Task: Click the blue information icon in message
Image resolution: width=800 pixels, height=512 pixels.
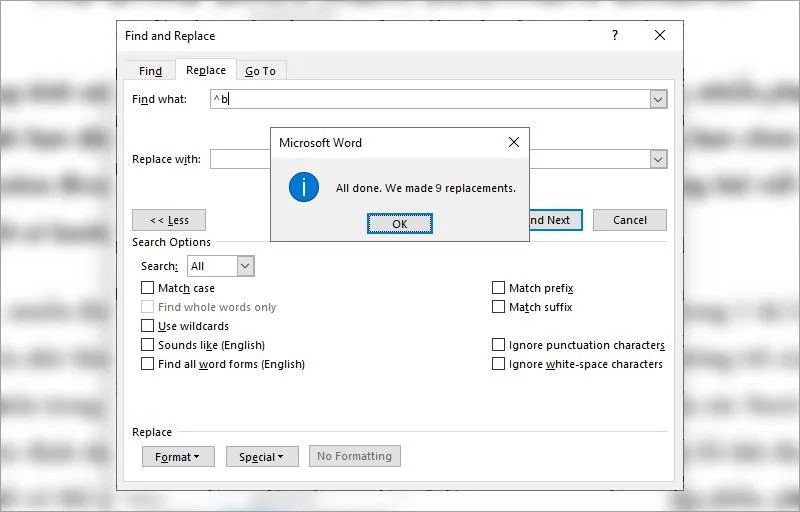Action: click(x=304, y=187)
